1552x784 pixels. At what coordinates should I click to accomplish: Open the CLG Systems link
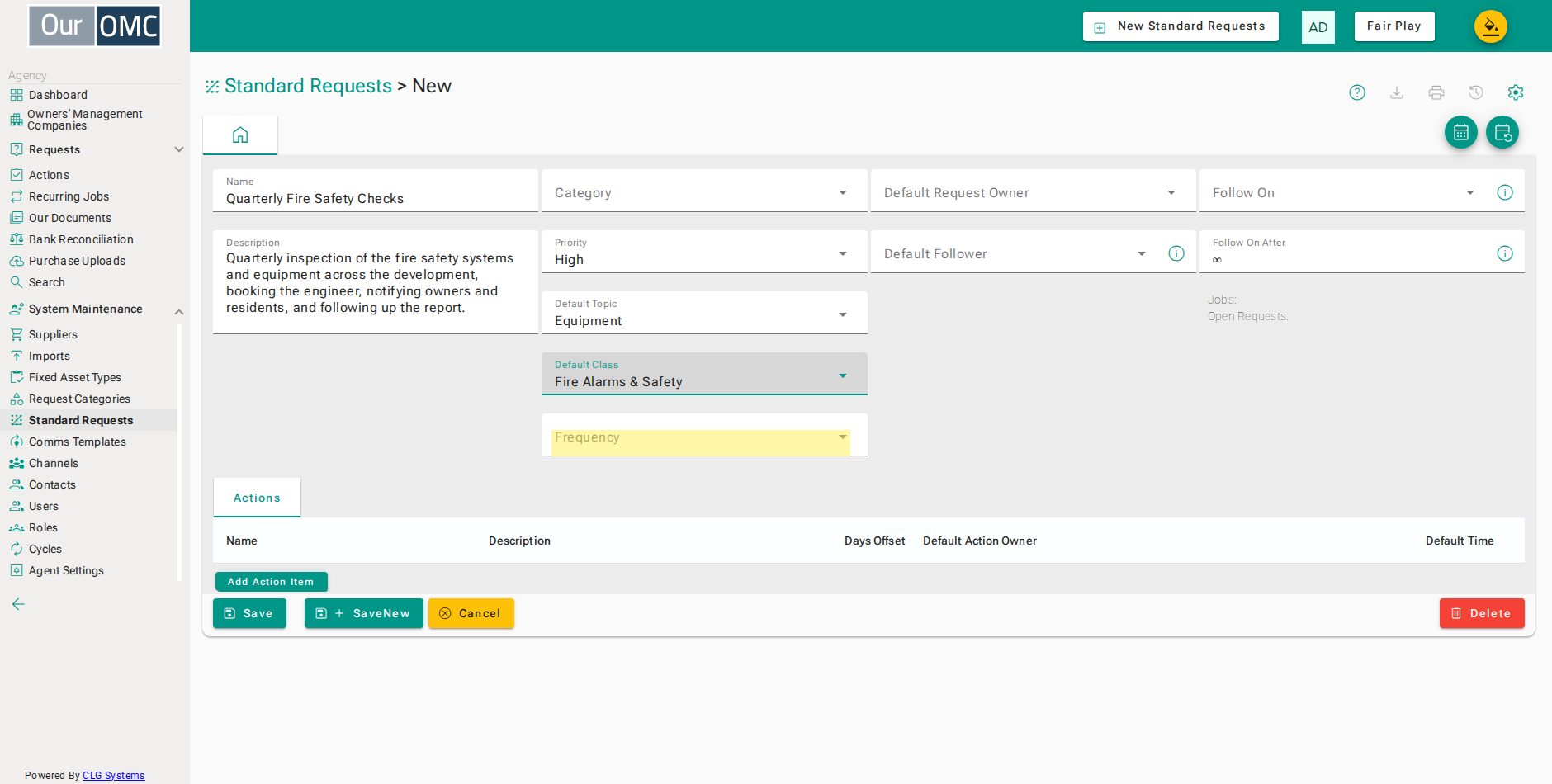114,776
